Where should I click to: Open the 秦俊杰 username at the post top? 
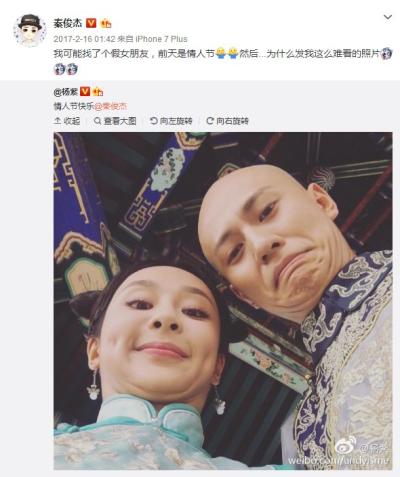68,23
